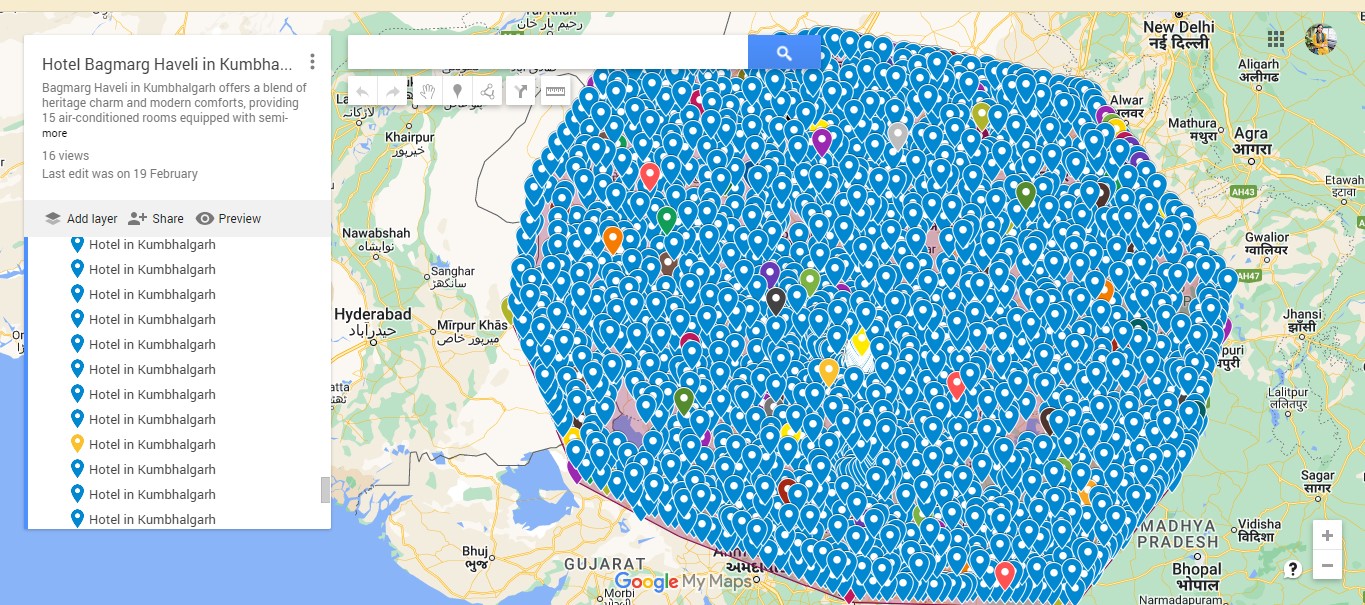This screenshot has width=1365, height=605.
Task: Open the help question mark button
Action: [1293, 569]
